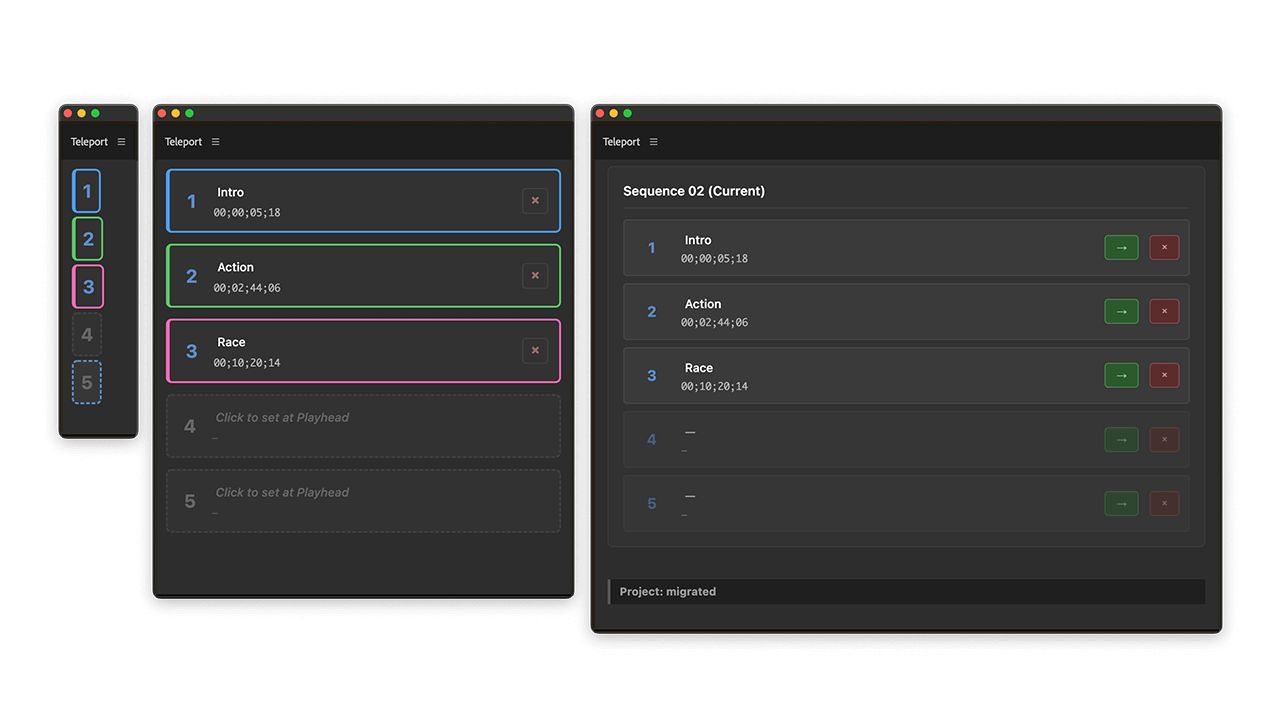Set slot 4 at Playhead in middle panel
The width and height of the screenshot is (1280, 720).
(363, 426)
